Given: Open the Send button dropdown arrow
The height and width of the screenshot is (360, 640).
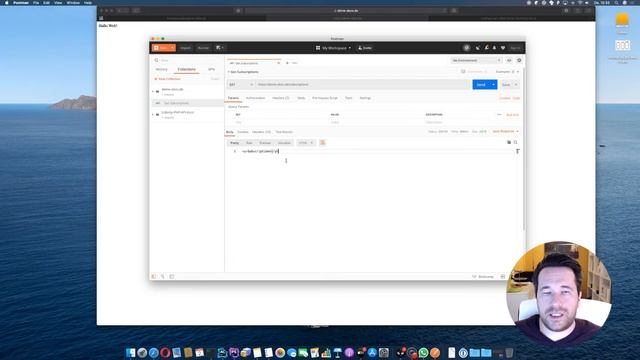Looking at the screenshot, I should [493, 84].
